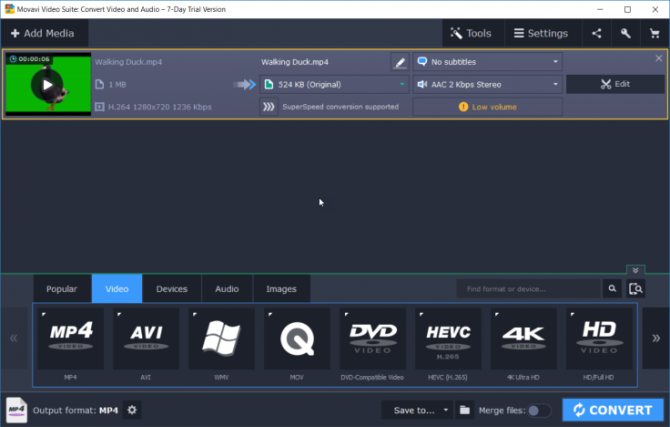Viewport: 670px width, 427px height.
Task: Open the 524 KB (Original) size dropdown
Action: point(334,84)
